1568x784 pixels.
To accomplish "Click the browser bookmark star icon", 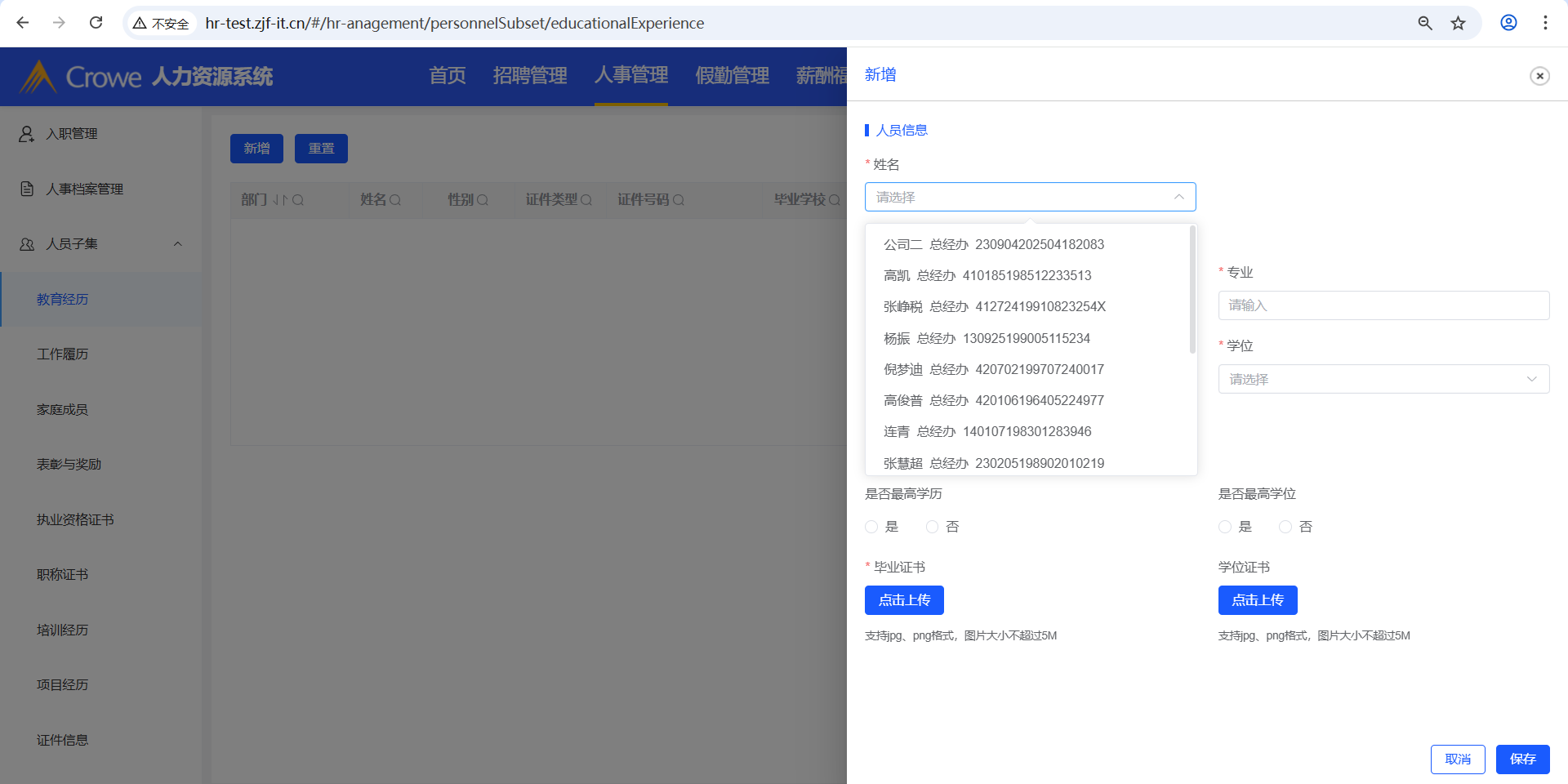I will 1459,23.
